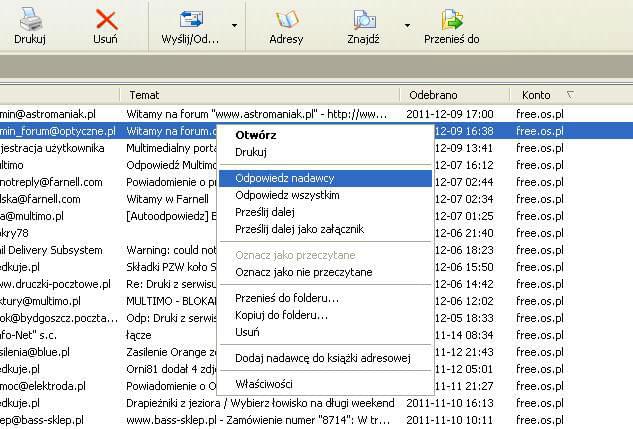633x429 pixels.
Task: Click the Usuń red X icon
Action: point(105,20)
